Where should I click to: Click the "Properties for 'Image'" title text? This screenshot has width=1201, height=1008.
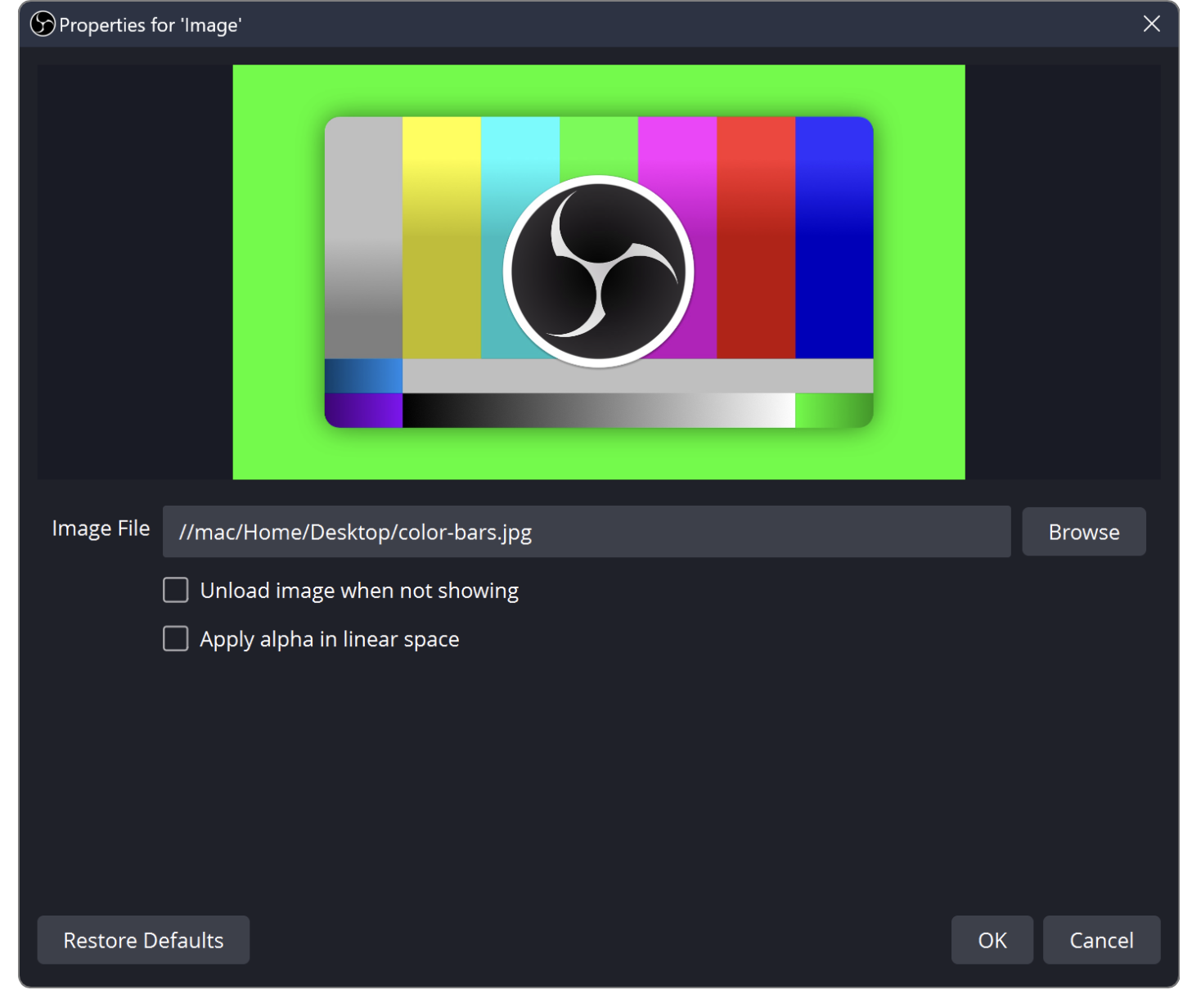point(150,25)
